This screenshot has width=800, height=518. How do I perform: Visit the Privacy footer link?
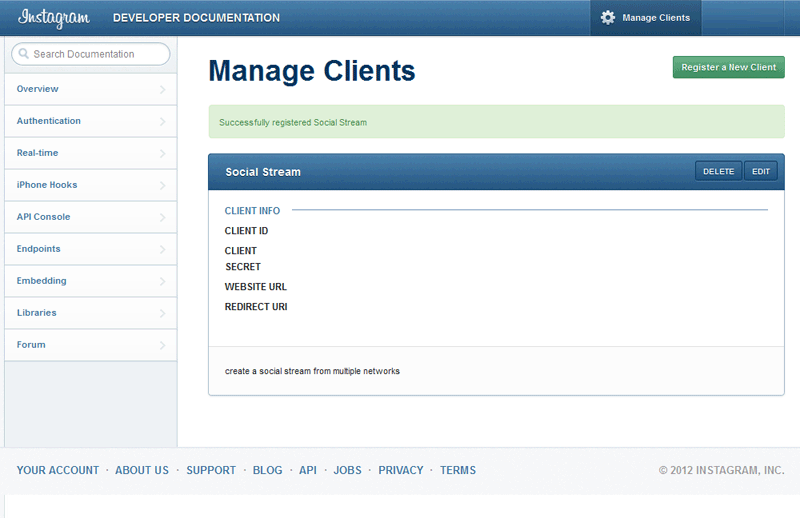(400, 470)
